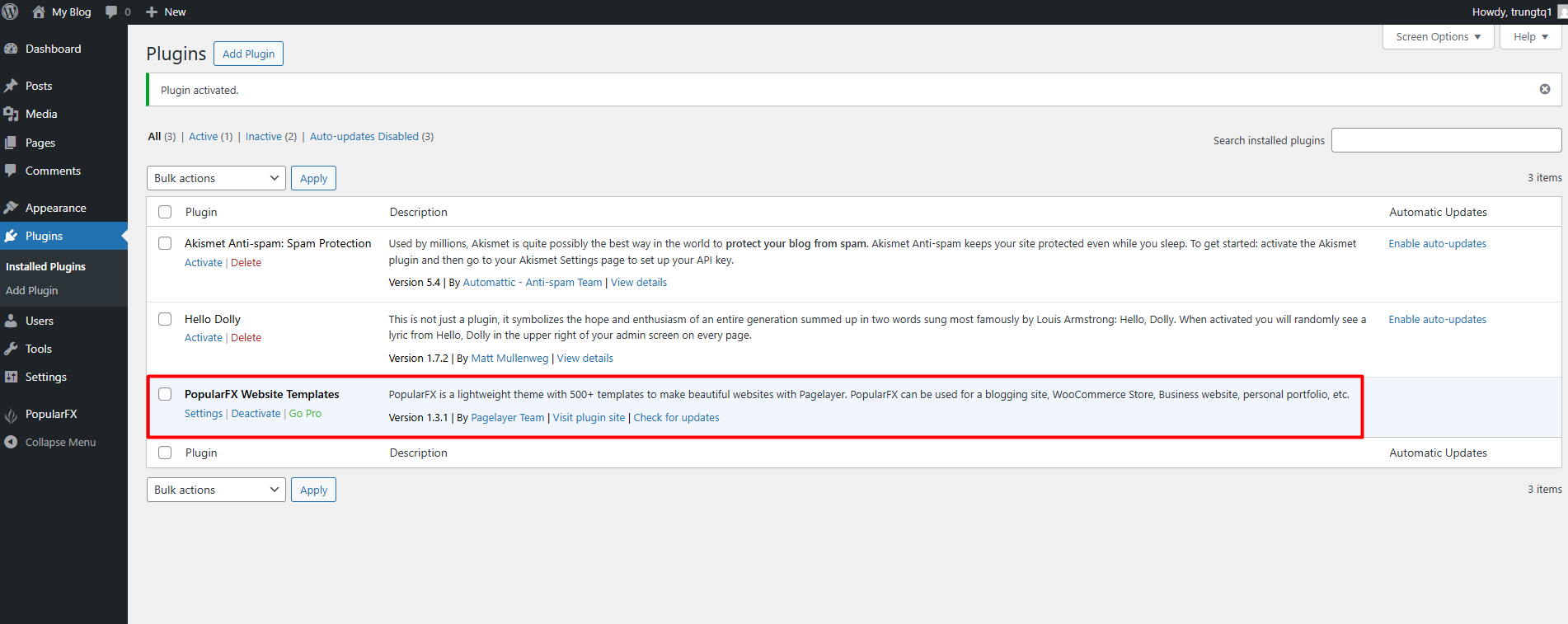Open the top Bulk actions dropdown
The width and height of the screenshot is (1568, 624).
click(x=216, y=178)
